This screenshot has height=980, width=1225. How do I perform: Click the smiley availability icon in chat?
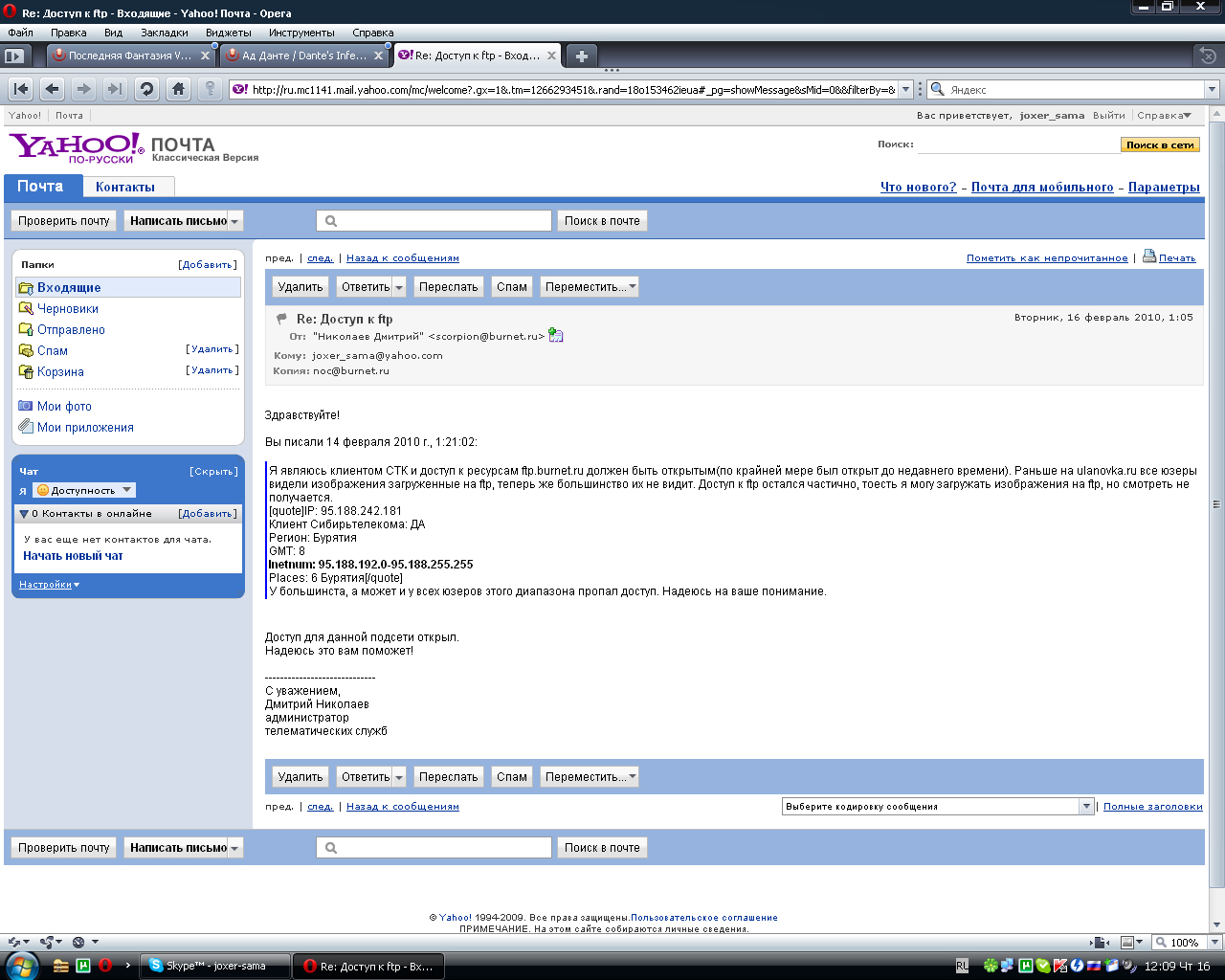[42, 490]
